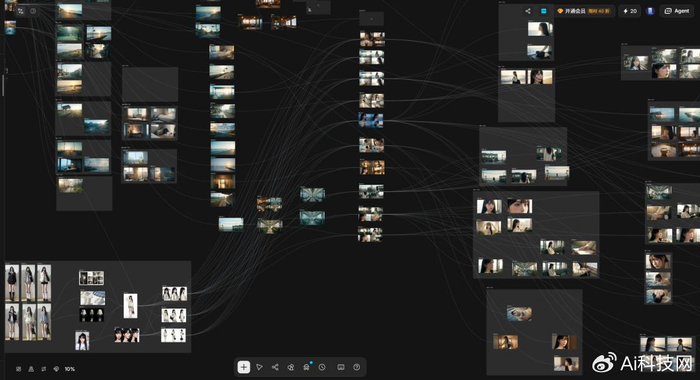Viewport: 700px width, 380px height.
Task: Open the history clock icon
Action: 322,367
